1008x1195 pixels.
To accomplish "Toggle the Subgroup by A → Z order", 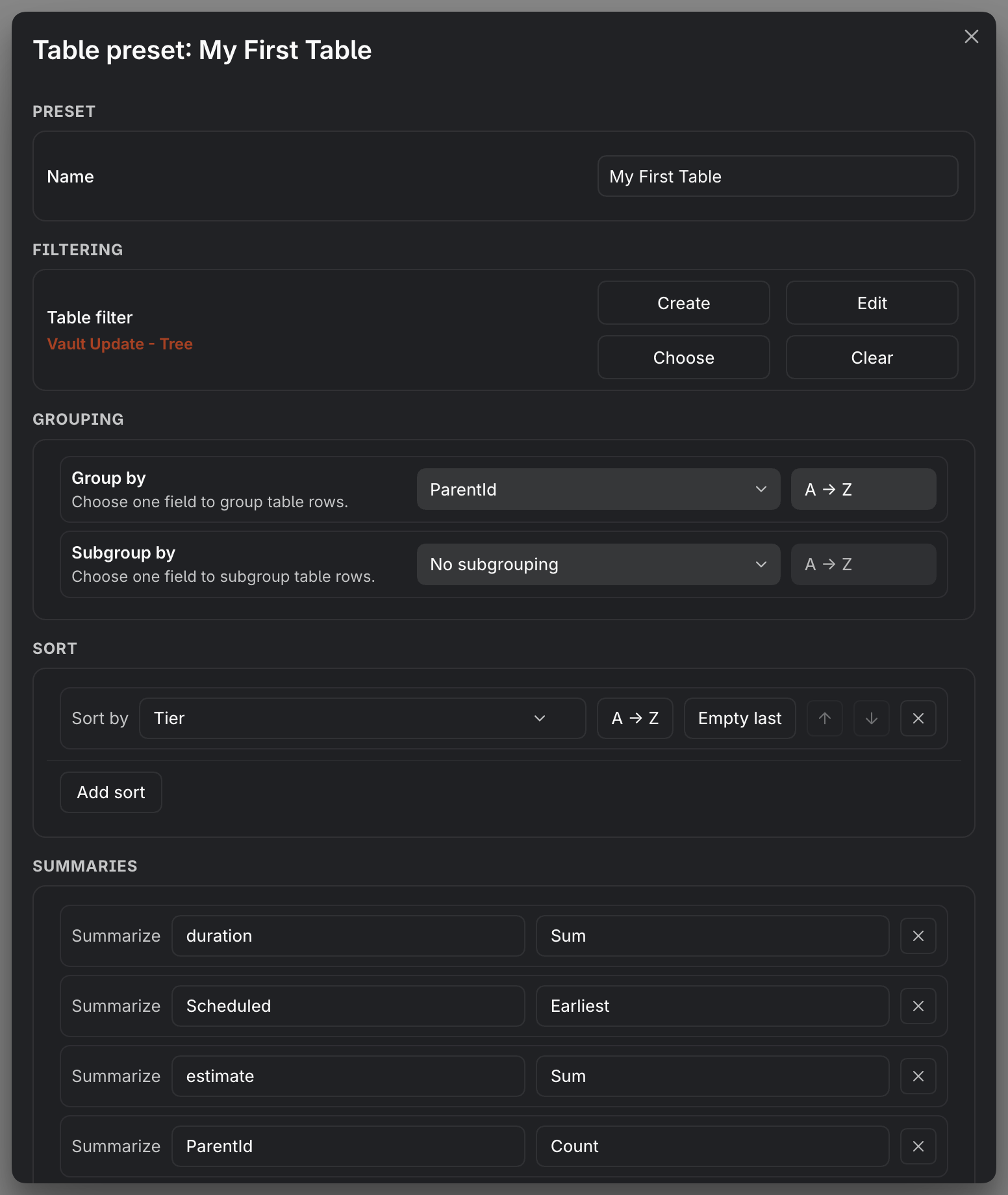I will (863, 564).
